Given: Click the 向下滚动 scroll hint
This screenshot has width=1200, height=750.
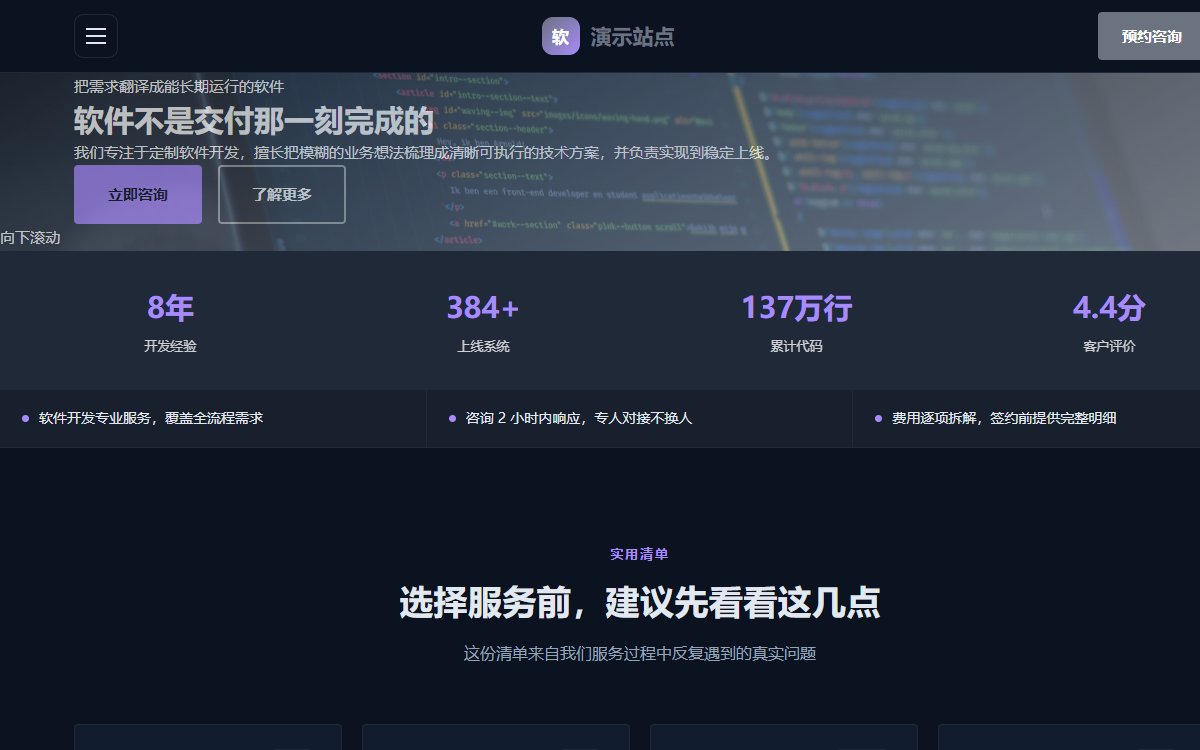Looking at the screenshot, I should (30, 238).
